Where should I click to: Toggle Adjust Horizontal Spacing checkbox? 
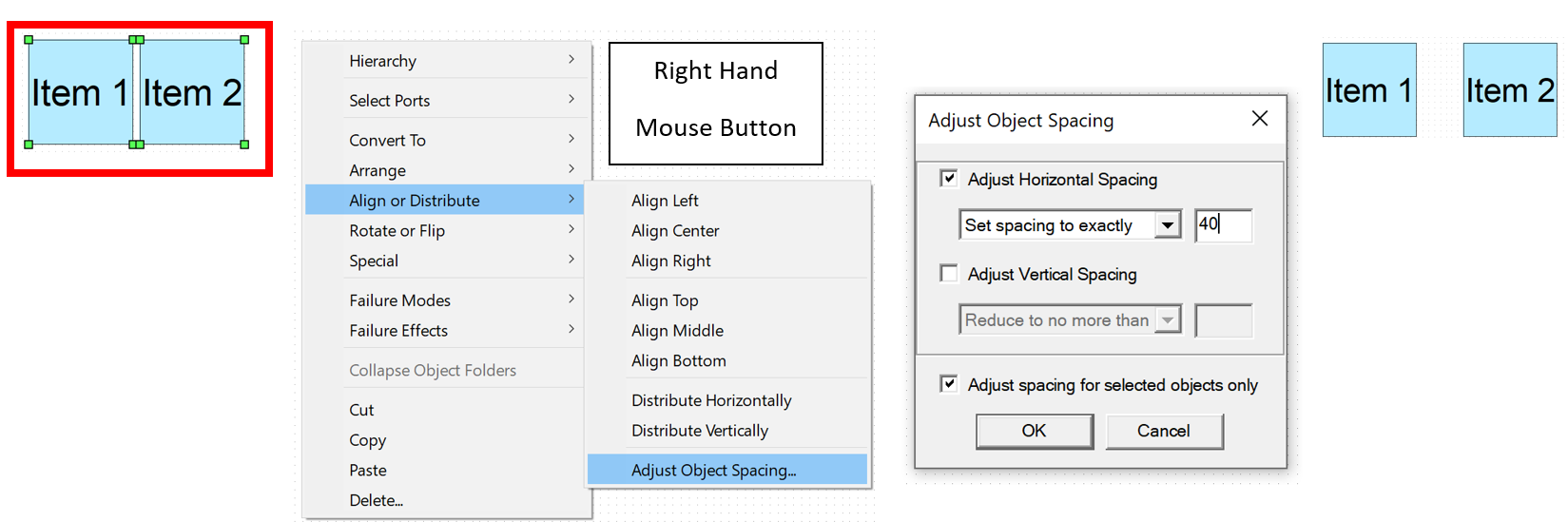point(949,179)
